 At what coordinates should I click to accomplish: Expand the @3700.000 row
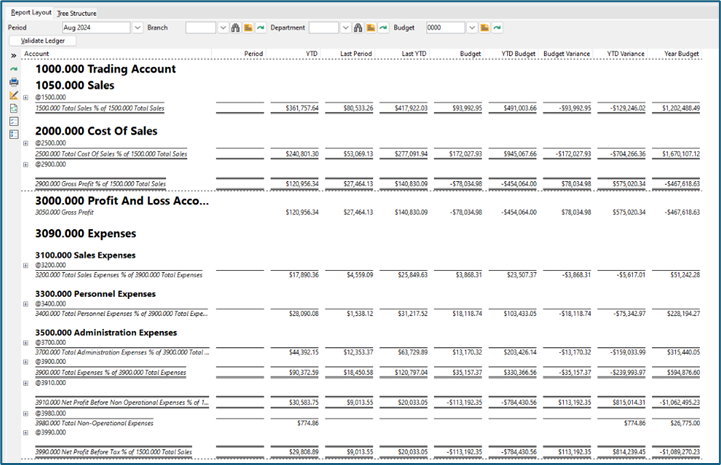26,343
